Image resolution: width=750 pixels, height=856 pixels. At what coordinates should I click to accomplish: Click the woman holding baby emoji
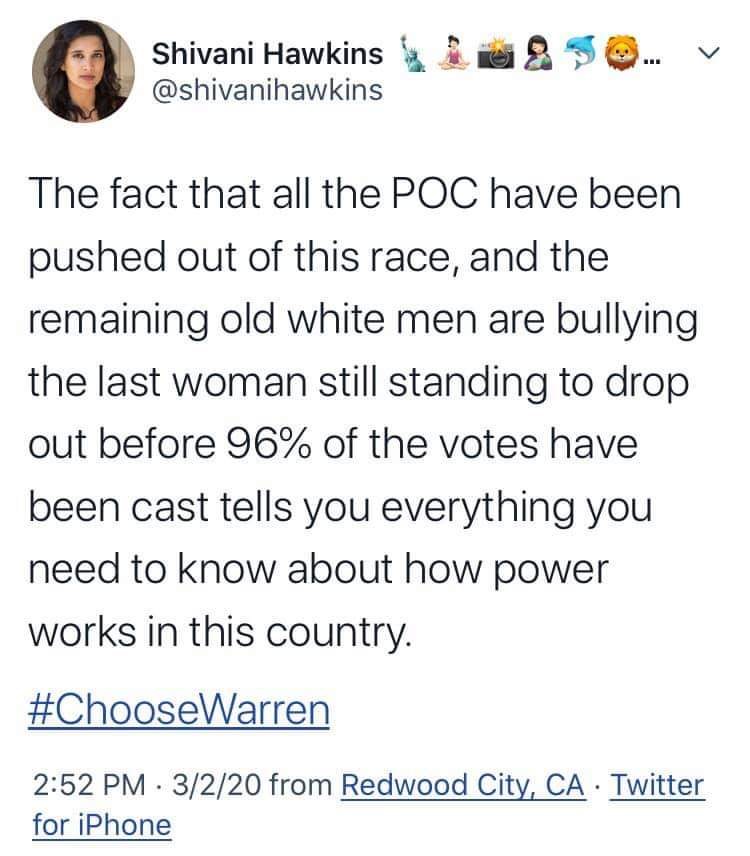(538, 54)
